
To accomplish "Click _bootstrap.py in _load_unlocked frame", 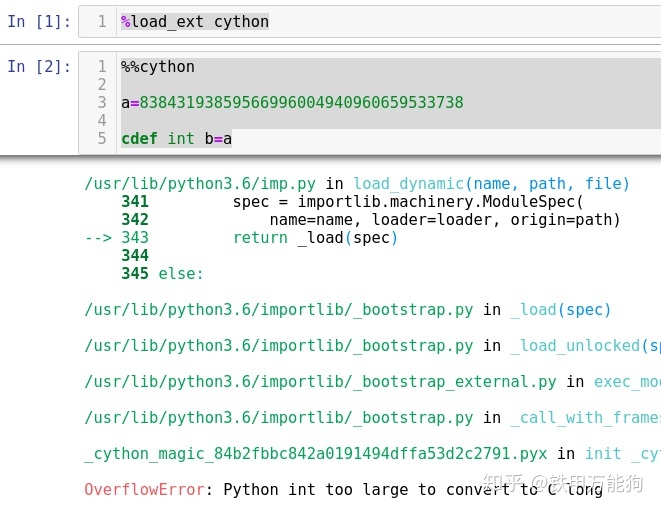I will point(278,346).
